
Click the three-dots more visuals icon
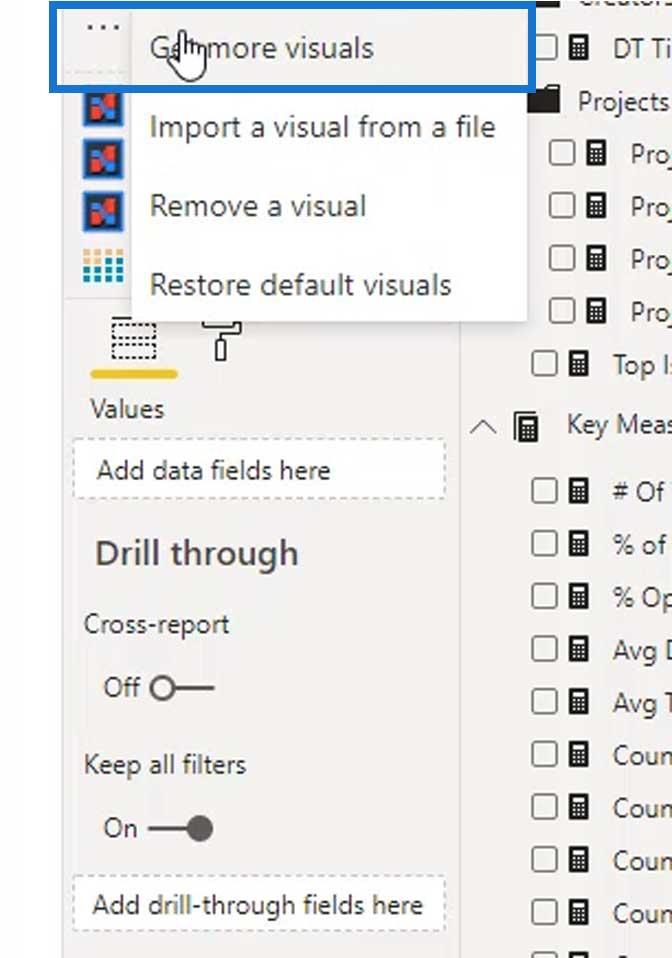[x=103, y=27]
